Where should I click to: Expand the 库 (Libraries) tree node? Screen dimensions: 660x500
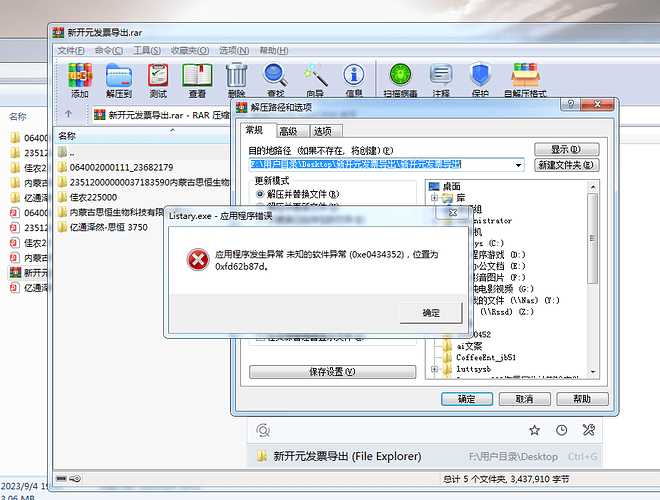pos(434,198)
